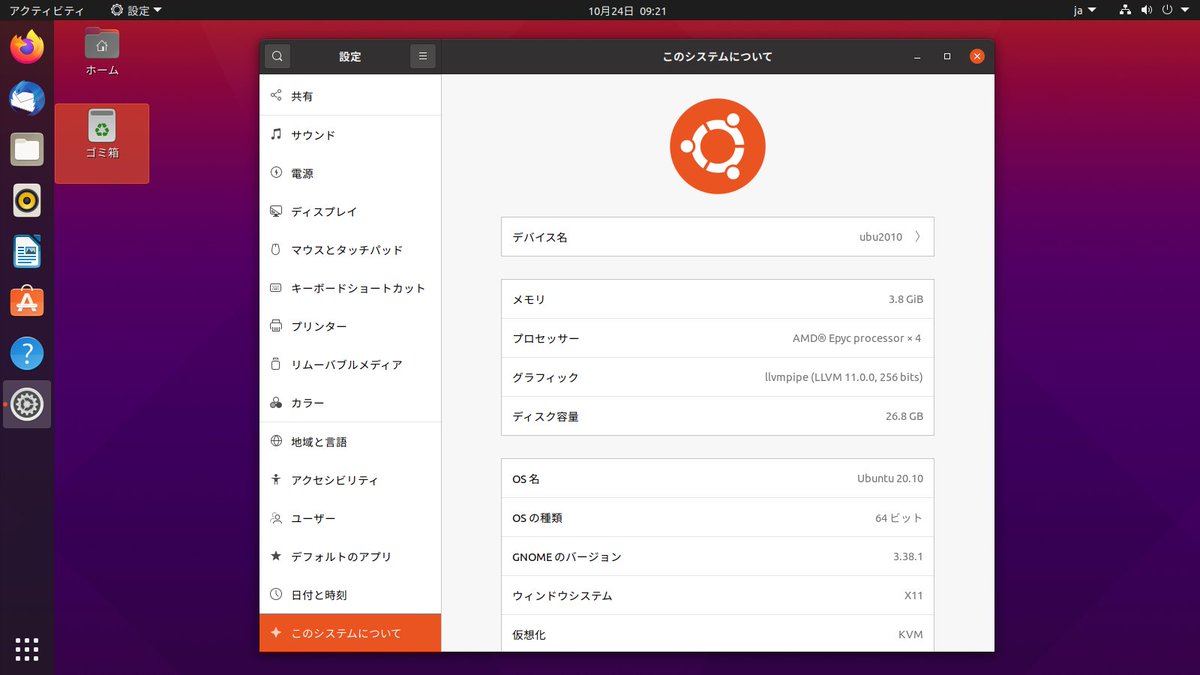Screen dimensions: 1200x675
Task: Click the プリンター printer icon
Action: click(x=276, y=326)
